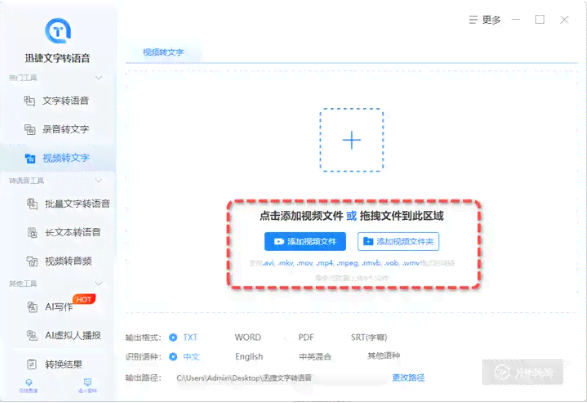Collapse the 转语音工具 section
Image resolution: width=587 pixels, height=403 pixels.
[x=99, y=181]
